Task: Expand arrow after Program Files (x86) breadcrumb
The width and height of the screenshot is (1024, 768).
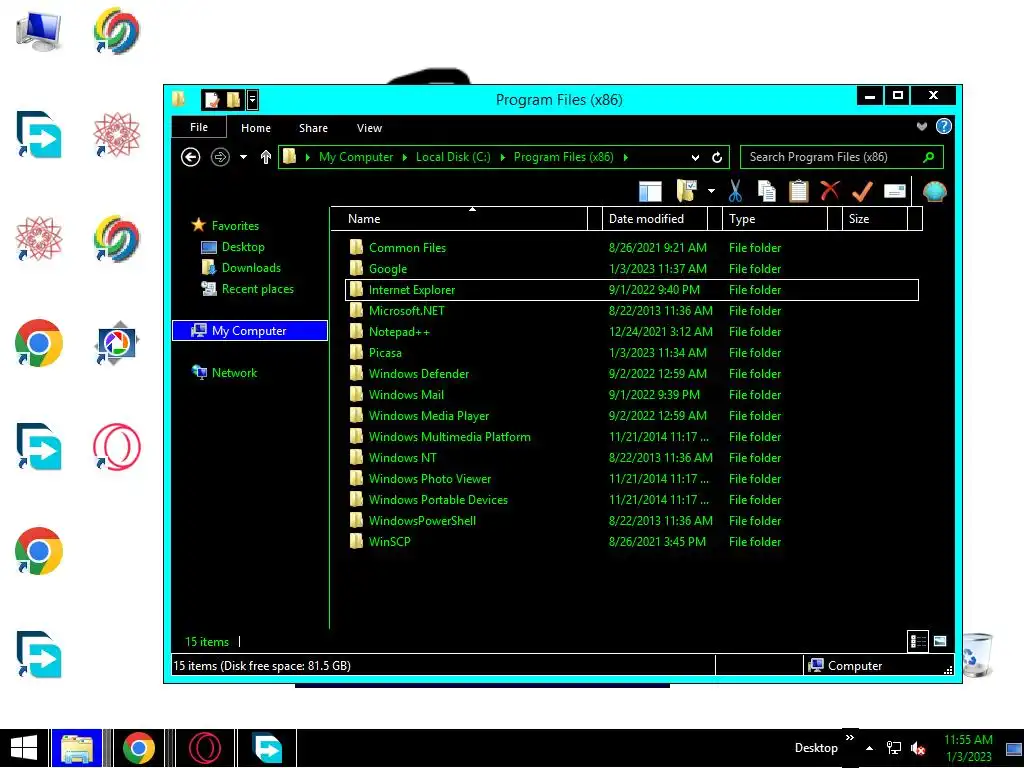Action: click(626, 157)
